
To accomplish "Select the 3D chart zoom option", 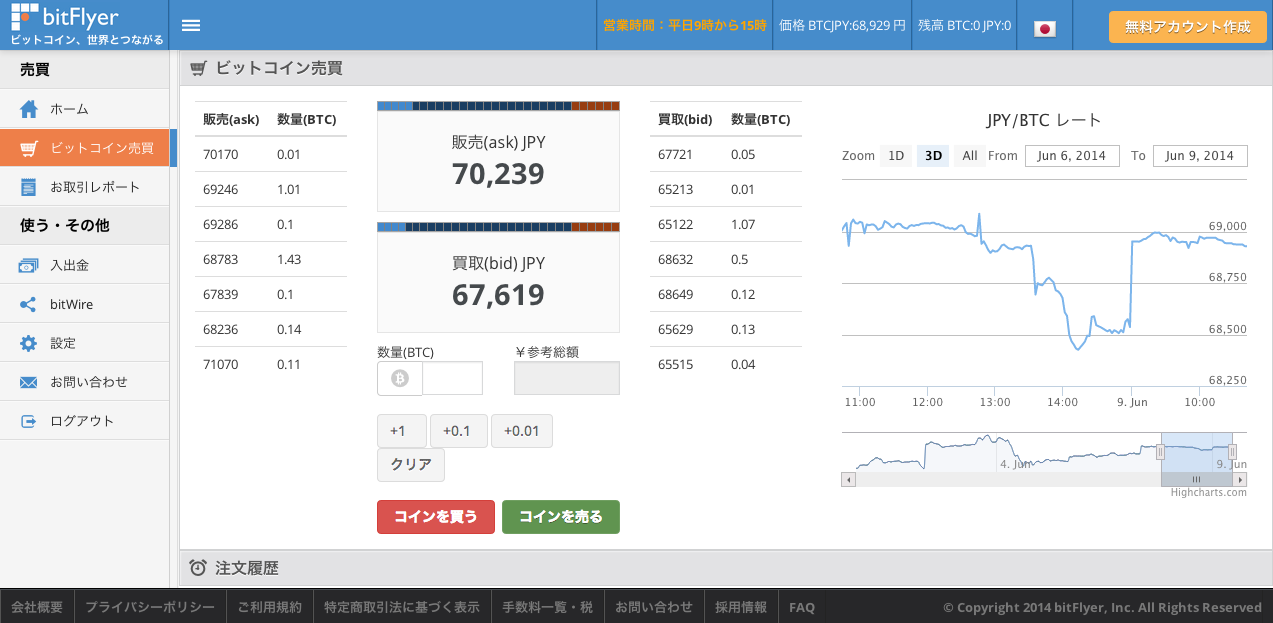I will click(933, 156).
